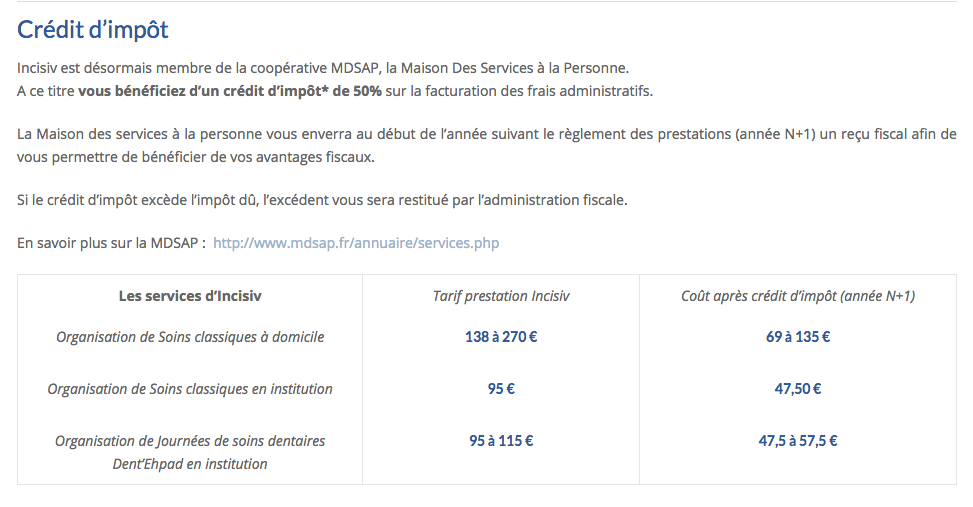Click "Organisation de Soins classiques en institution" row
This screenshot has height=507, width=973.
pyautogui.click(x=190, y=389)
